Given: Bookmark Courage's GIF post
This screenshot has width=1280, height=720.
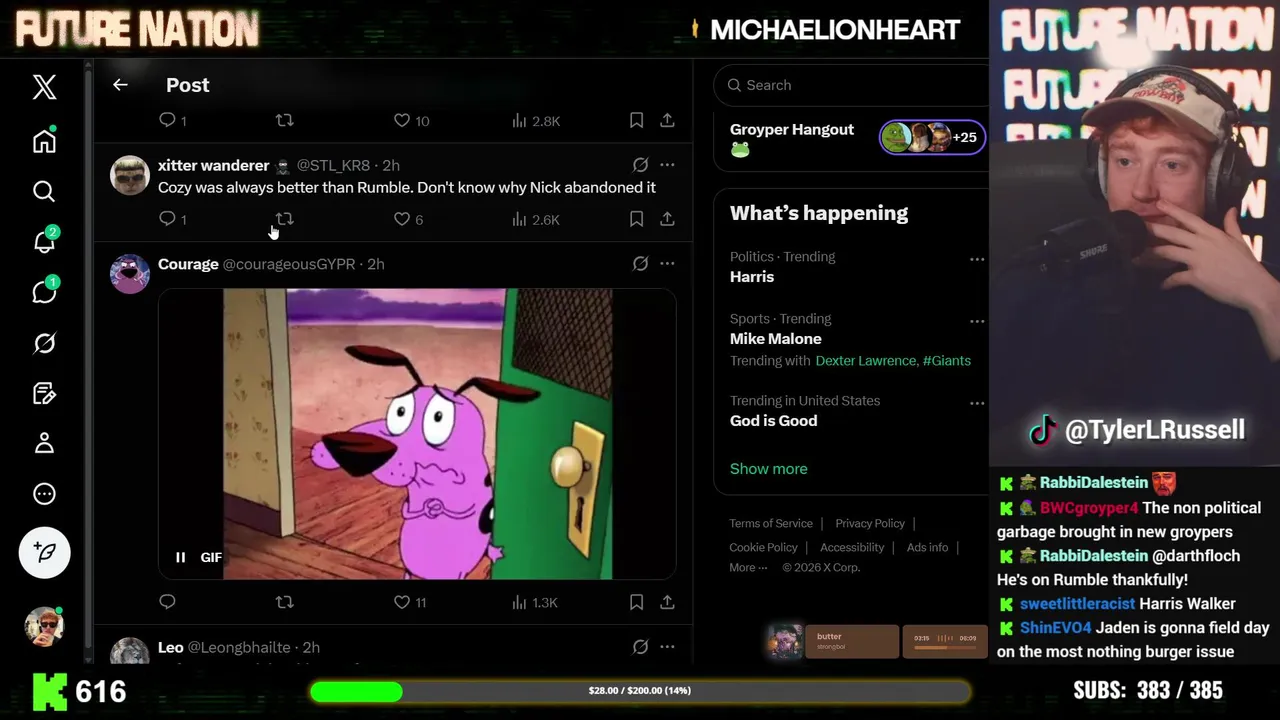Looking at the screenshot, I should [636, 602].
